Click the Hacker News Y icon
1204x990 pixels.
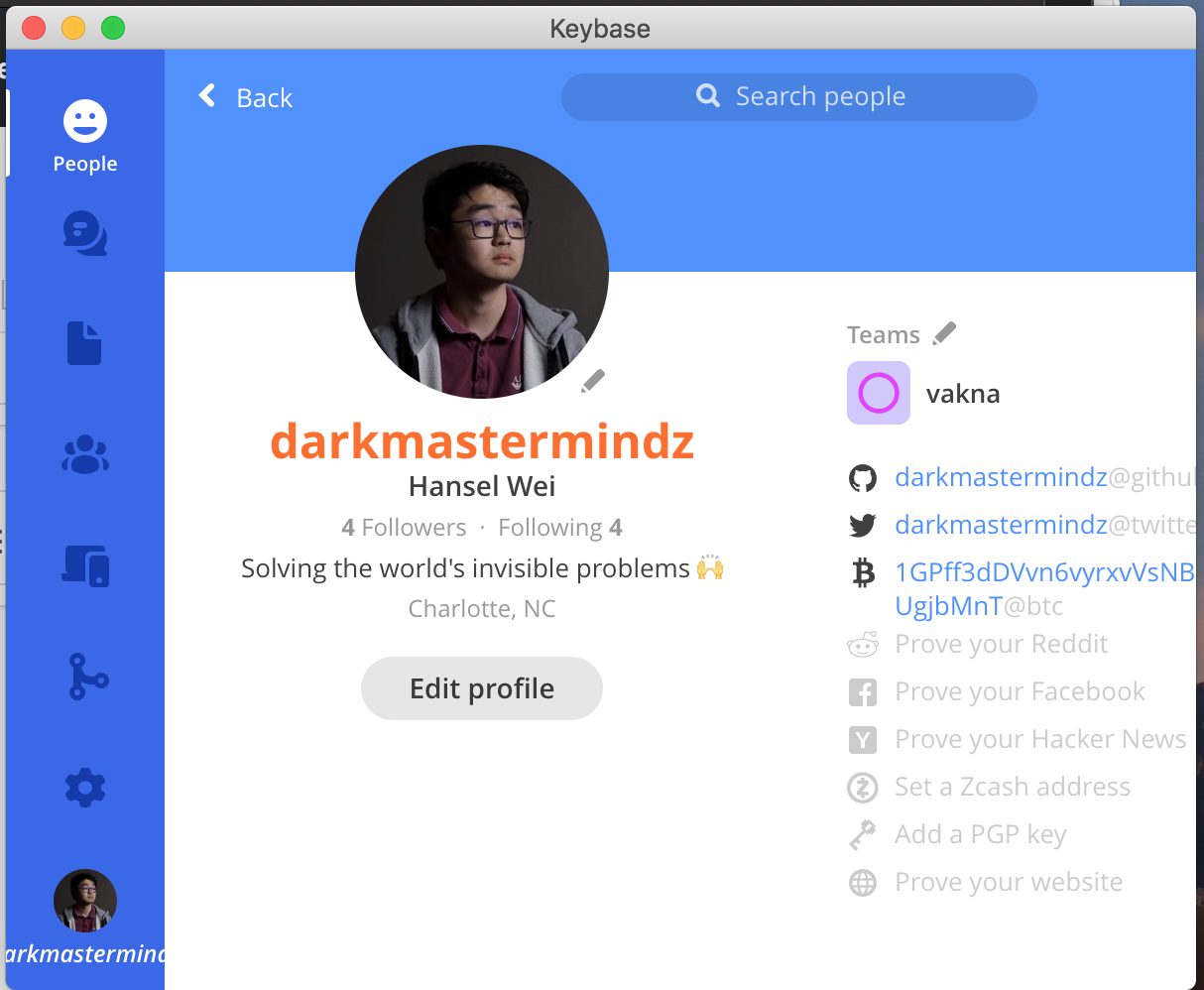(863, 740)
